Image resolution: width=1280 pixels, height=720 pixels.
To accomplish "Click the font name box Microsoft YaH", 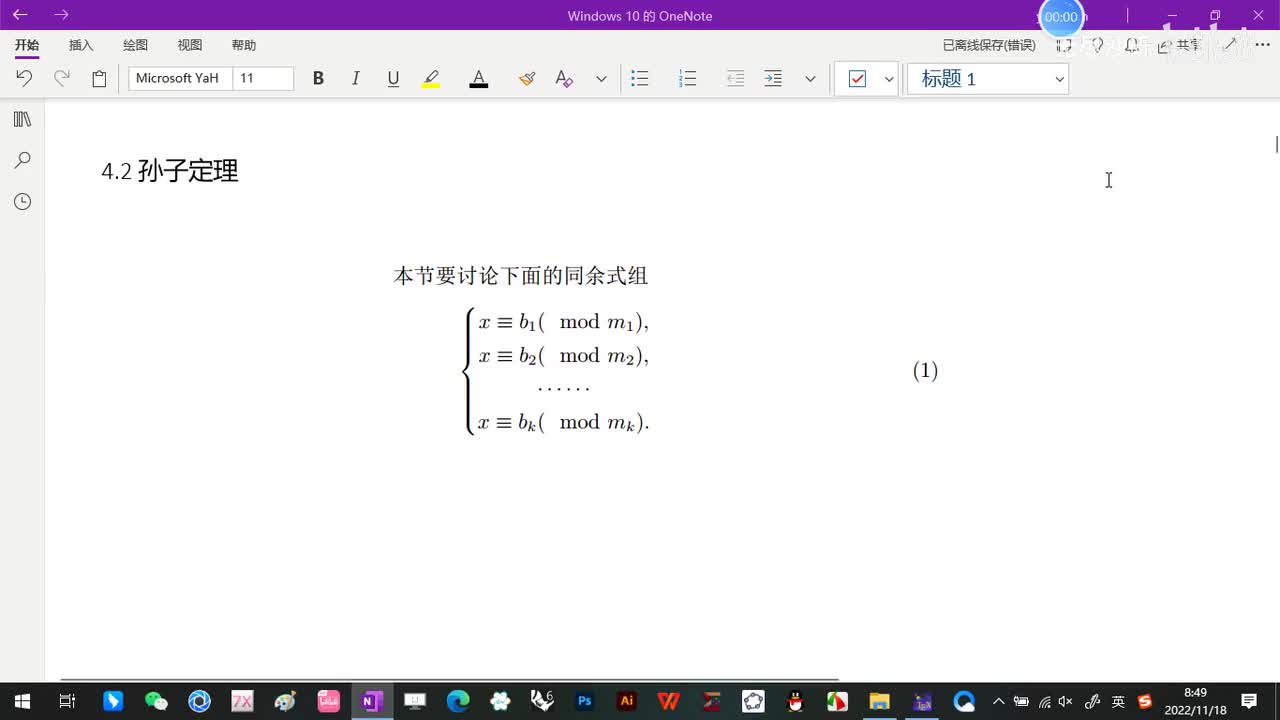I will tap(180, 78).
